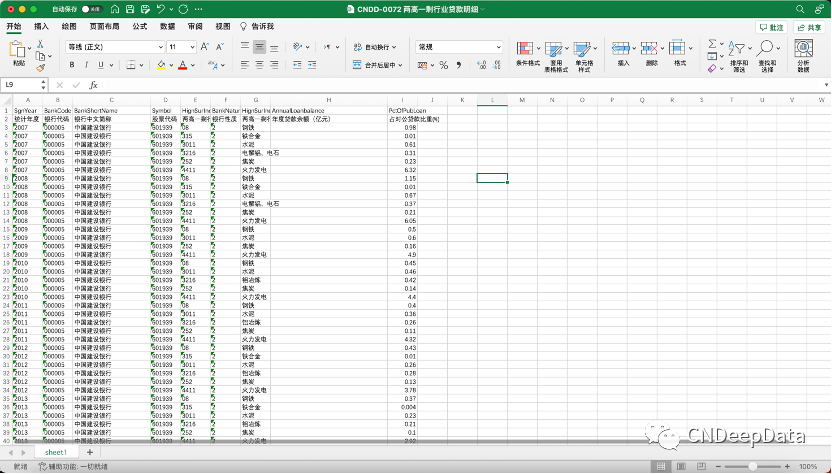
Task: Open 查找和选择 find and select
Action: [767, 57]
